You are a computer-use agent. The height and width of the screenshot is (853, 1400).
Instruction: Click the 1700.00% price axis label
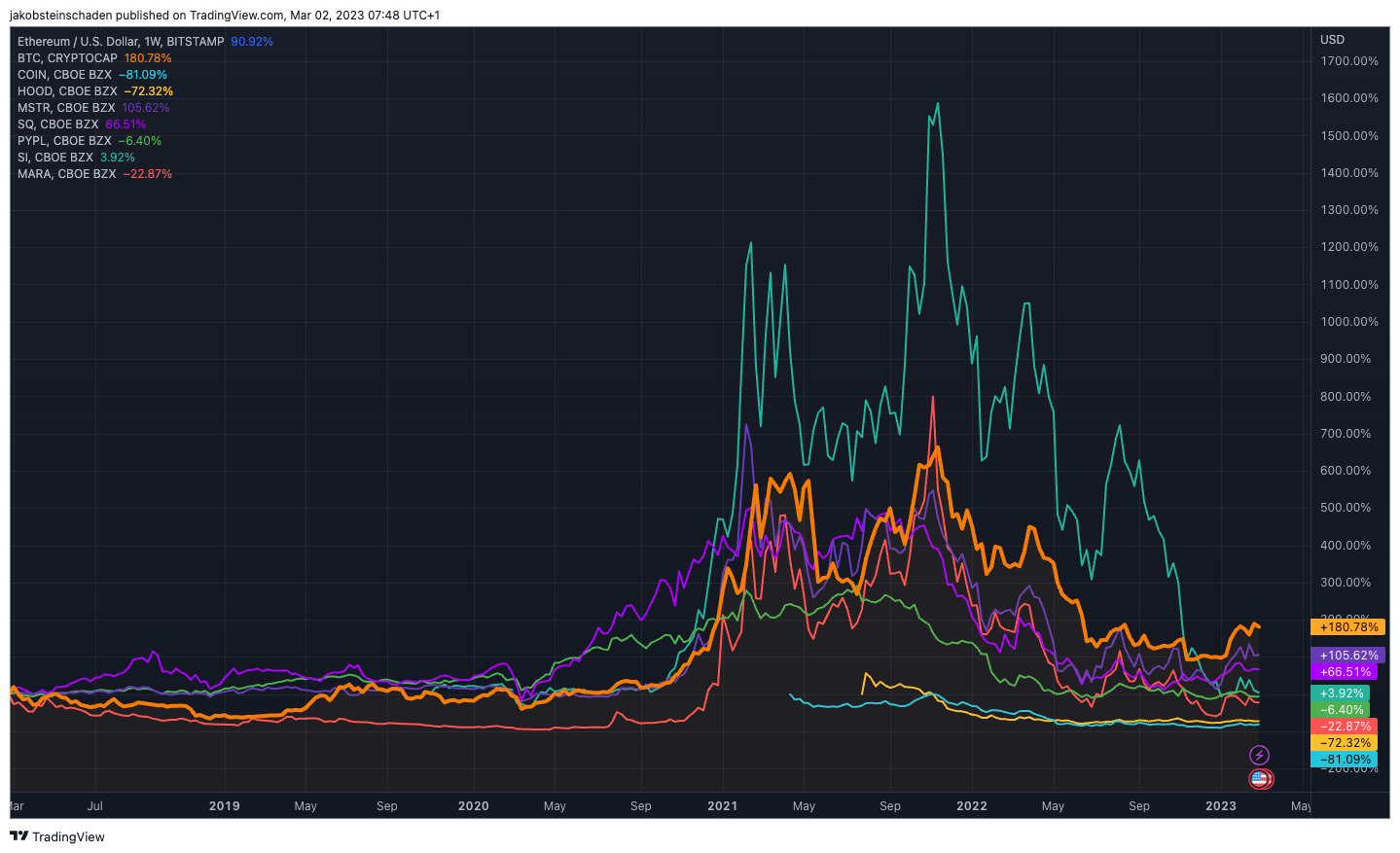1349,61
